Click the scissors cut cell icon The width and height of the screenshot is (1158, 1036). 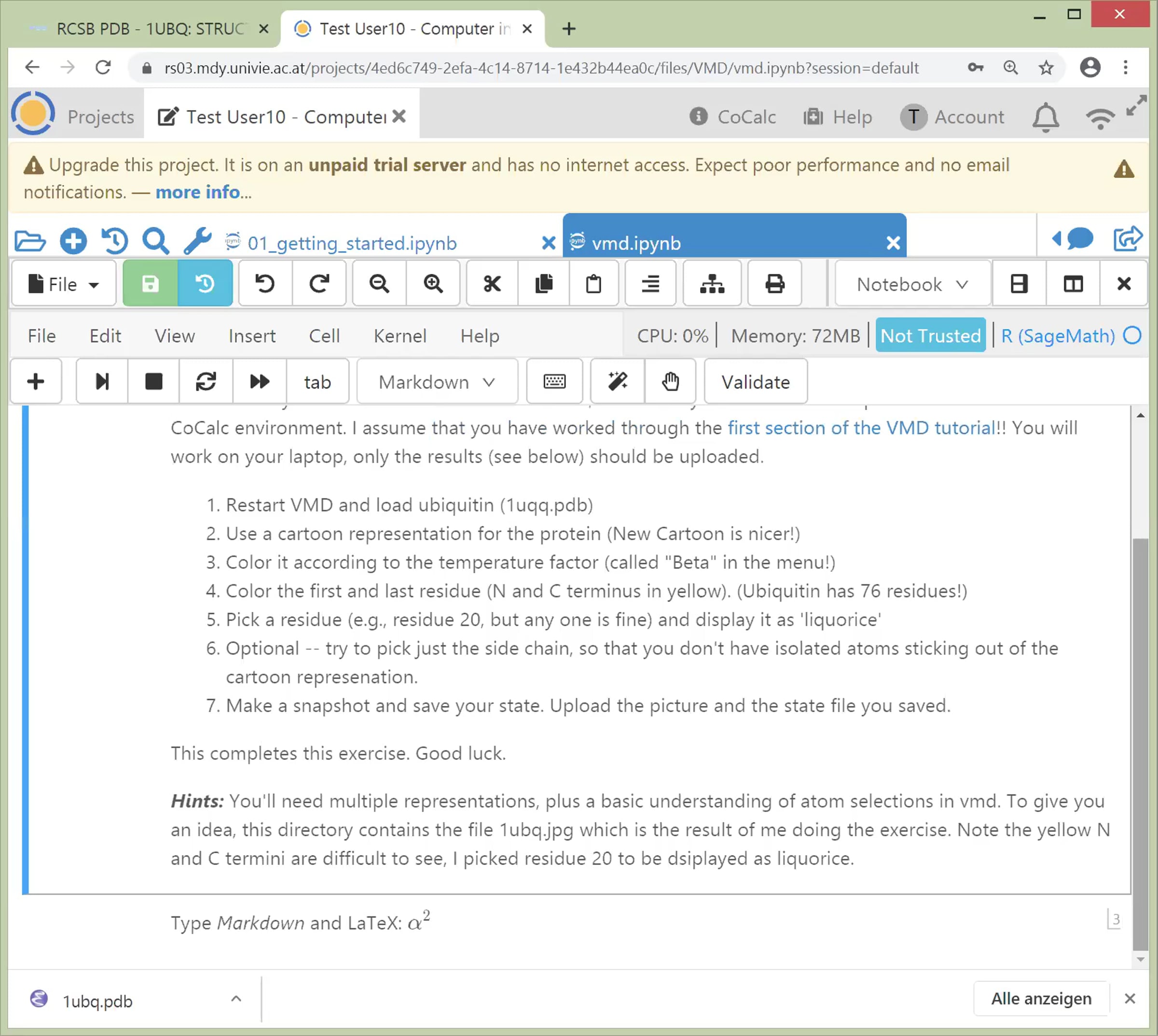point(492,283)
